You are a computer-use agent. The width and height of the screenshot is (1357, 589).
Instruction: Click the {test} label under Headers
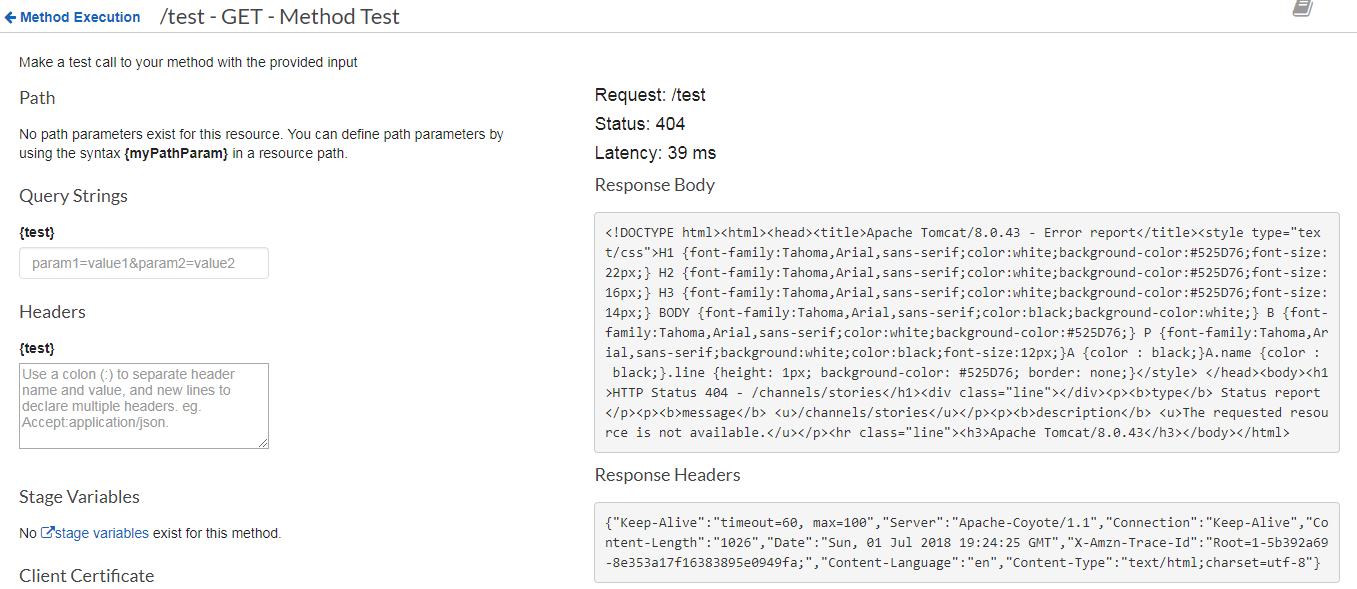(37, 348)
